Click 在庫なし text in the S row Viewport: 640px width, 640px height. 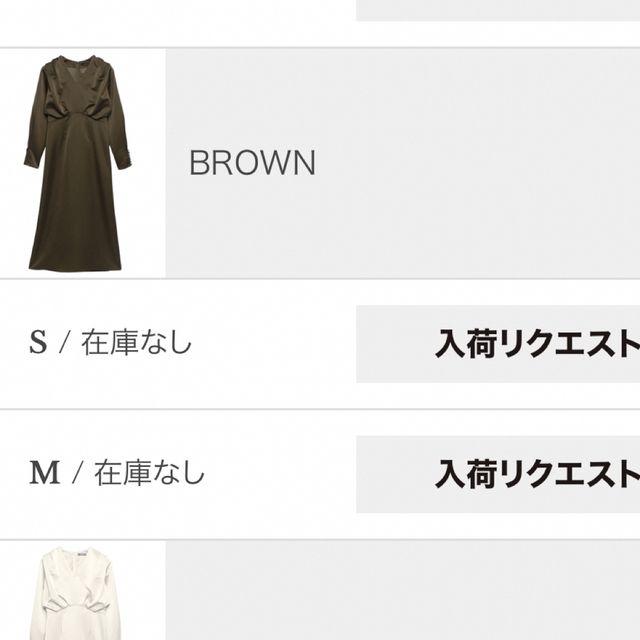tap(136, 342)
